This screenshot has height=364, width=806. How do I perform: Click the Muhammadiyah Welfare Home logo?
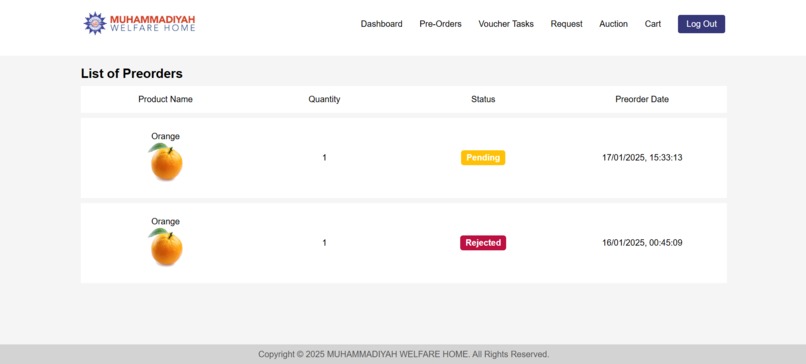pyautogui.click(x=139, y=23)
